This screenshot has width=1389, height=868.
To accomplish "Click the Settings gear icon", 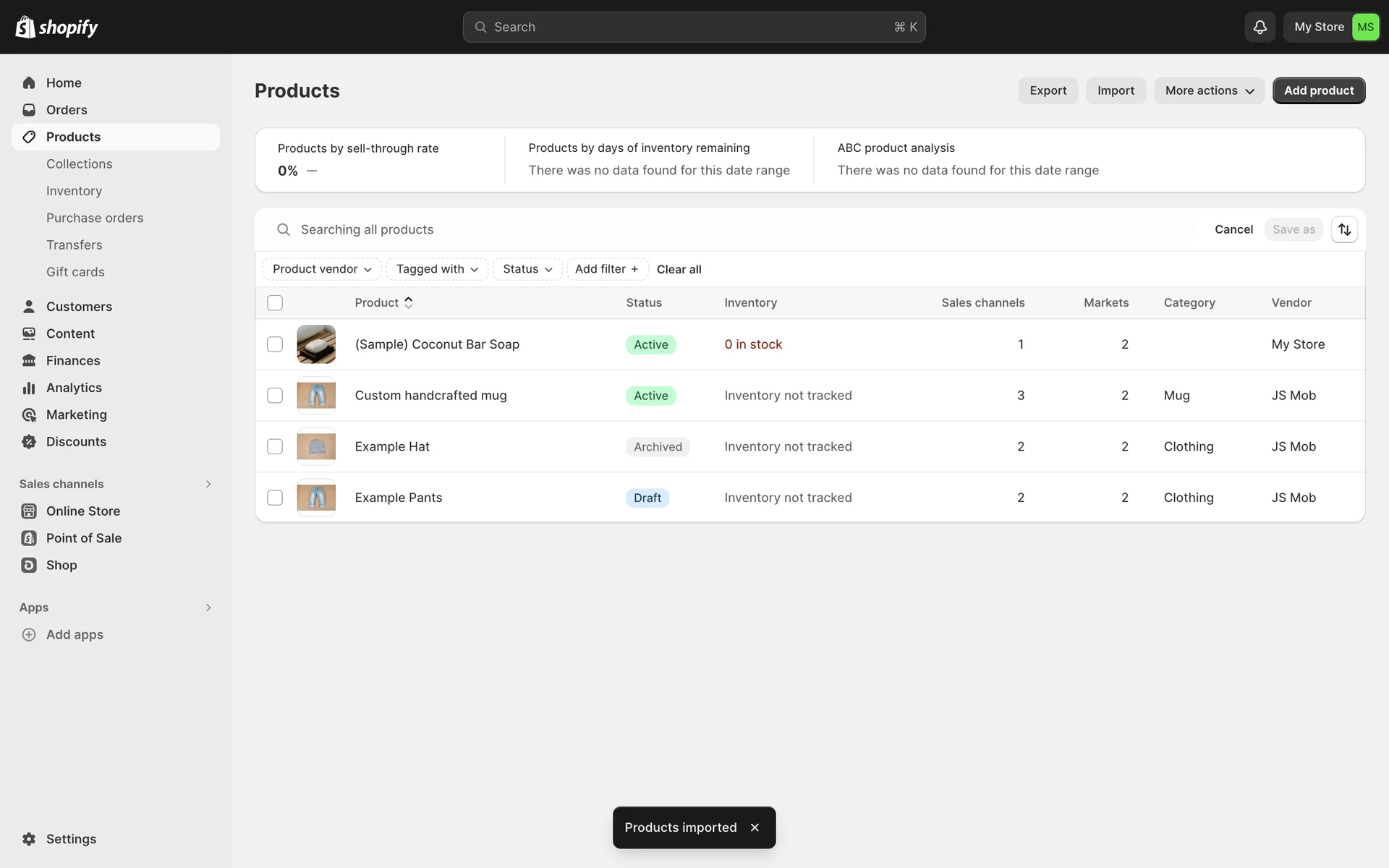I will pos(29,839).
